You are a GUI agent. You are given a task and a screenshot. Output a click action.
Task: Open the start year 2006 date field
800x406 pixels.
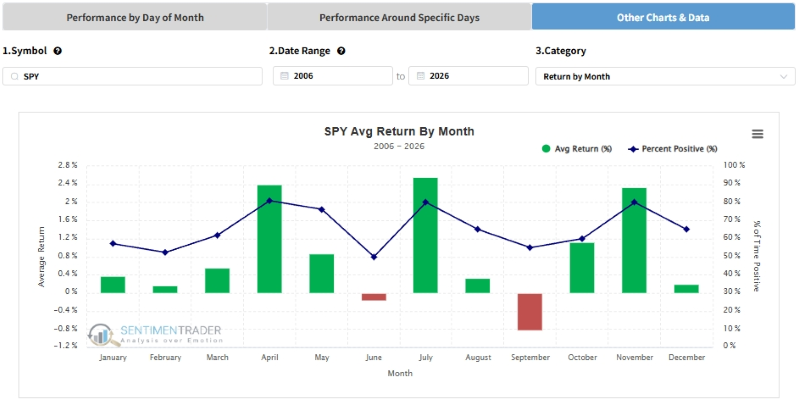click(333, 76)
